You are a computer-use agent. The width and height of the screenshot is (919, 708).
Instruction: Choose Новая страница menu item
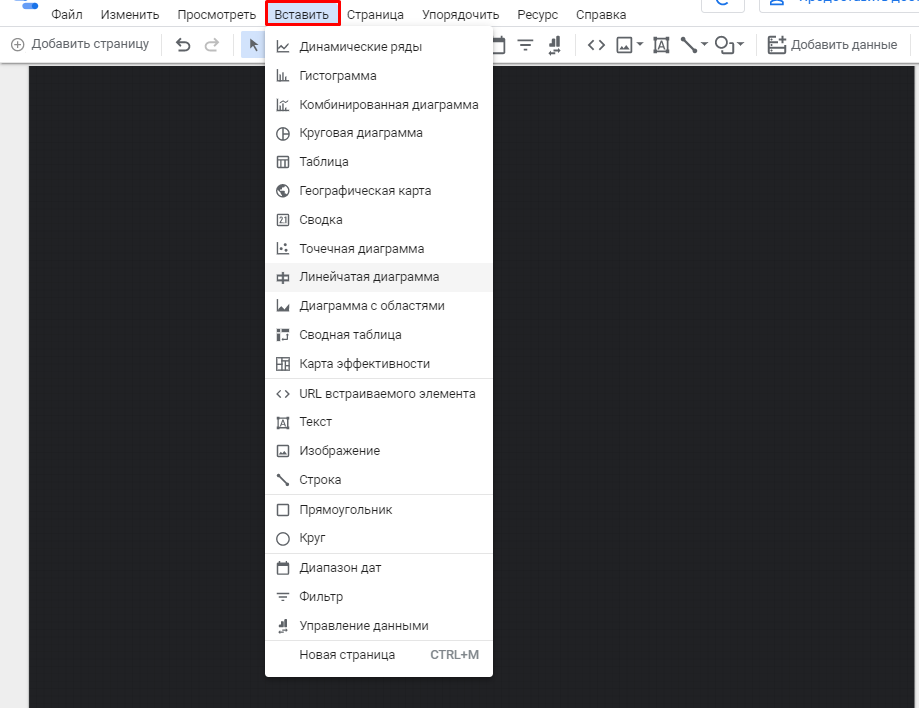[347, 655]
